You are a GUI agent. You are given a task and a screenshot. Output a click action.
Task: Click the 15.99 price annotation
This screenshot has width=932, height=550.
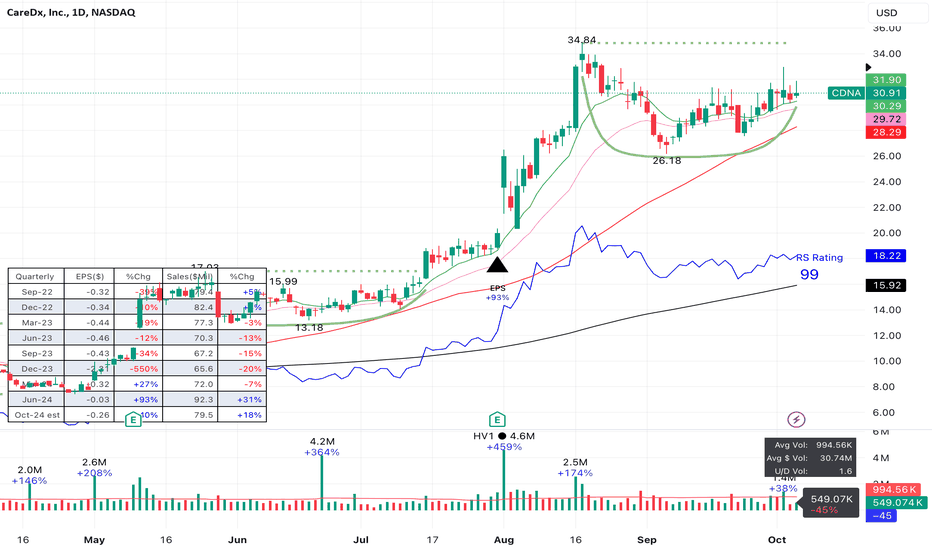tap(283, 281)
